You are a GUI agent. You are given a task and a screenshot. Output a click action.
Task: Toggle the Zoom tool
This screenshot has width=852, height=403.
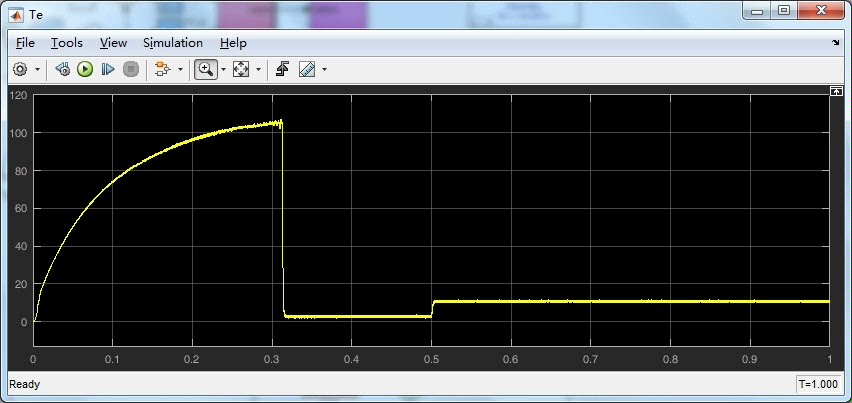pyautogui.click(x=206, y=70)
